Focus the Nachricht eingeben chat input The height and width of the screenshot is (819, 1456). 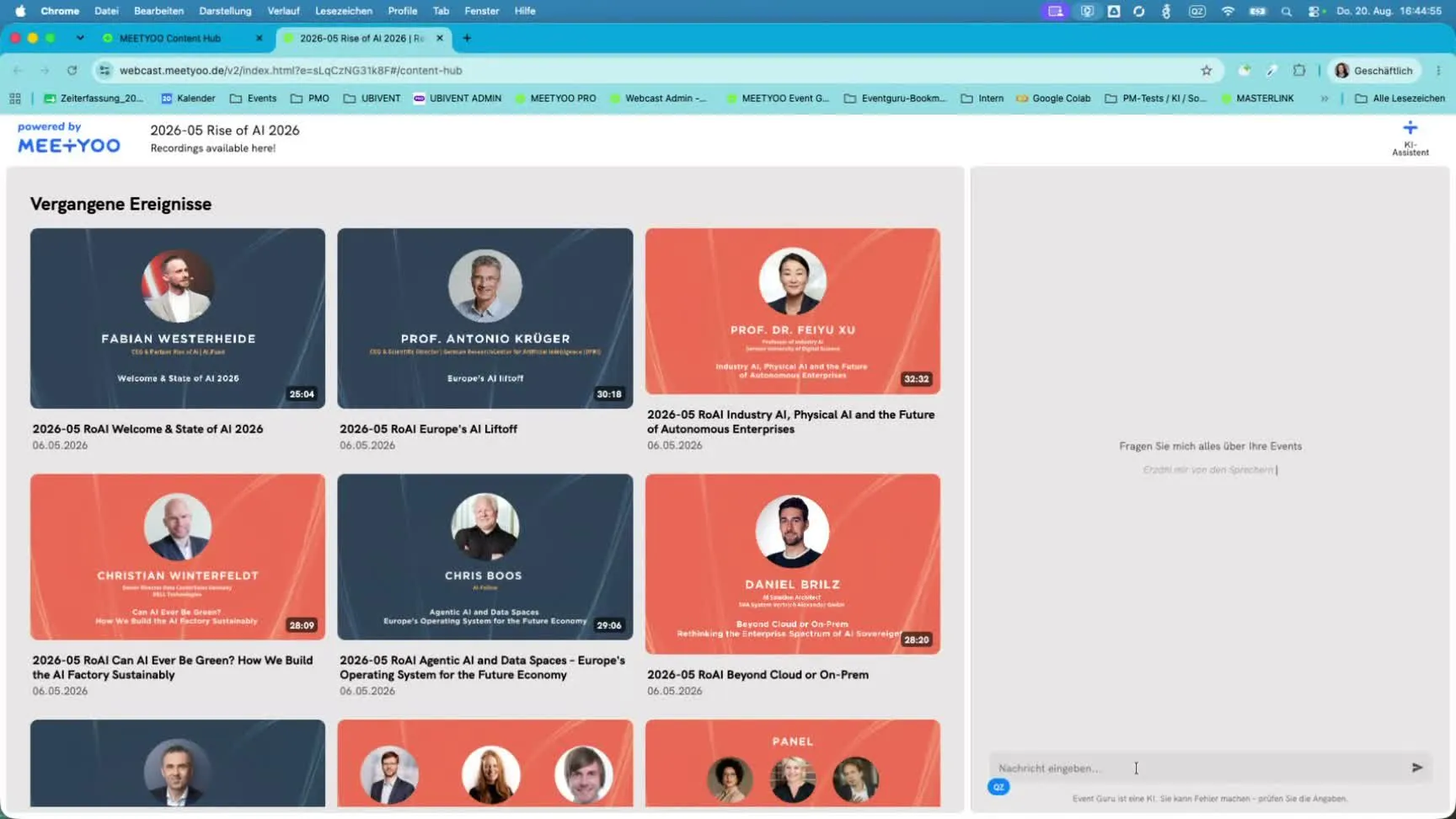[x=1198, y=768]
